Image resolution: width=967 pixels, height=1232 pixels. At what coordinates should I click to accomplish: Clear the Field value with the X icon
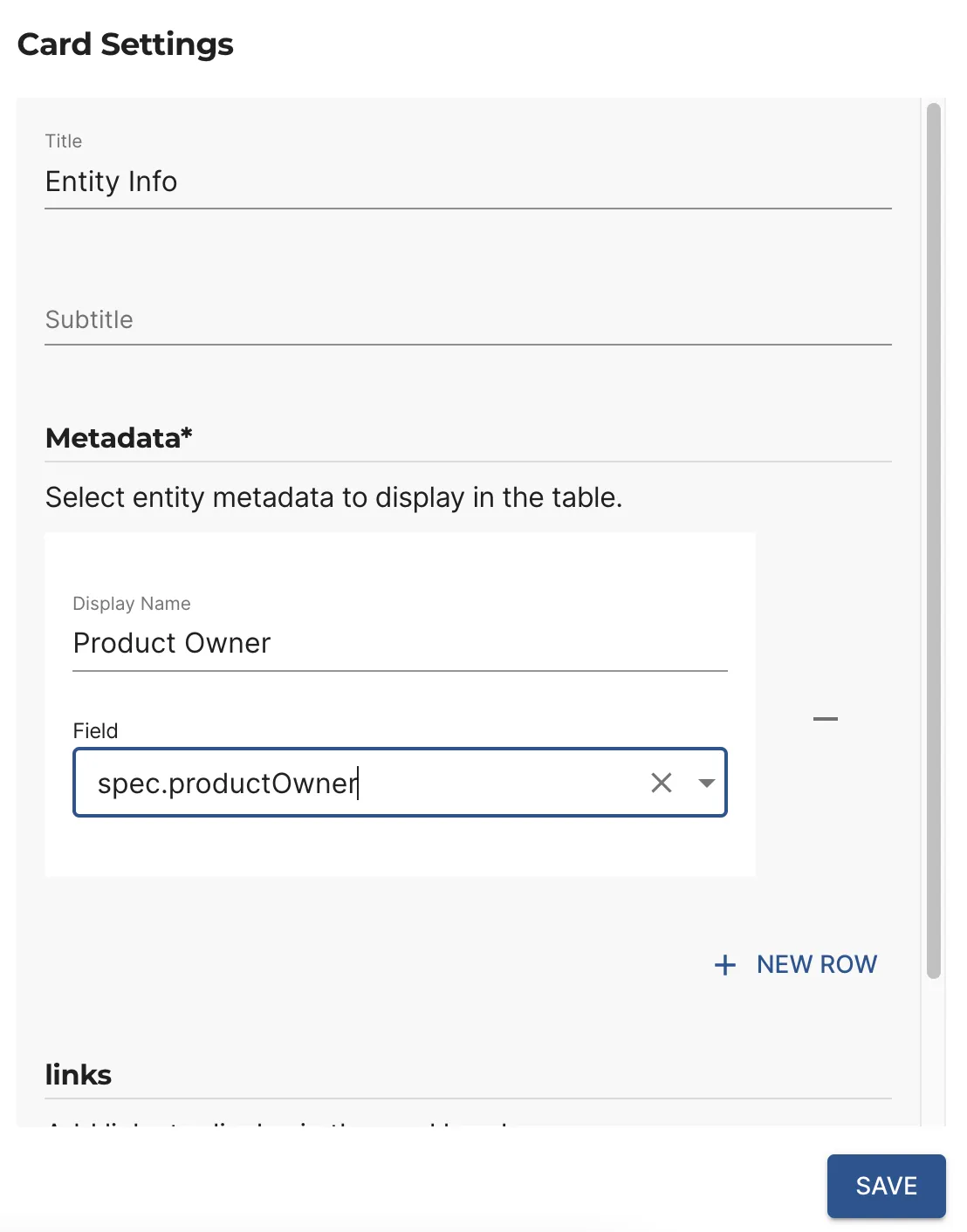(662, 783)
